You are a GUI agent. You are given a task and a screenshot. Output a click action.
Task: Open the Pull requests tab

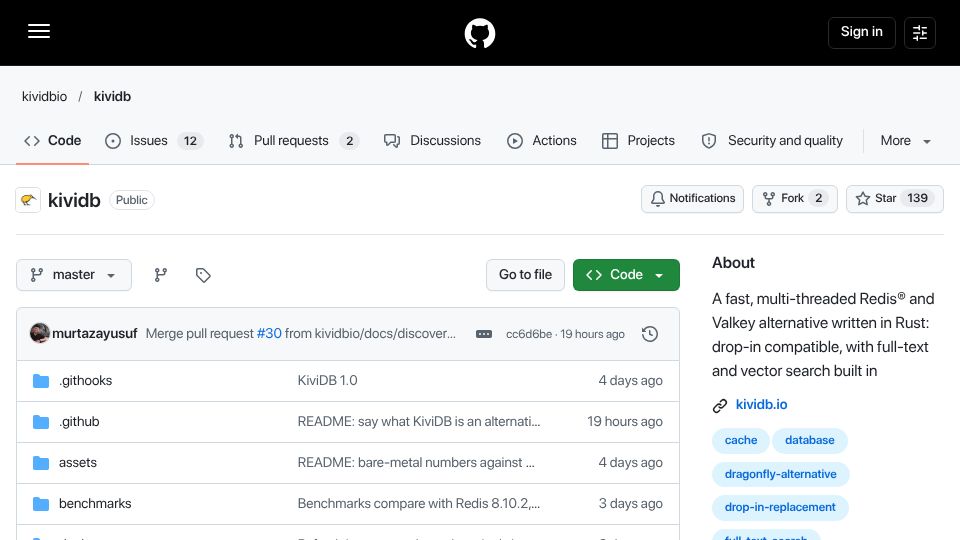coord(293,141)
